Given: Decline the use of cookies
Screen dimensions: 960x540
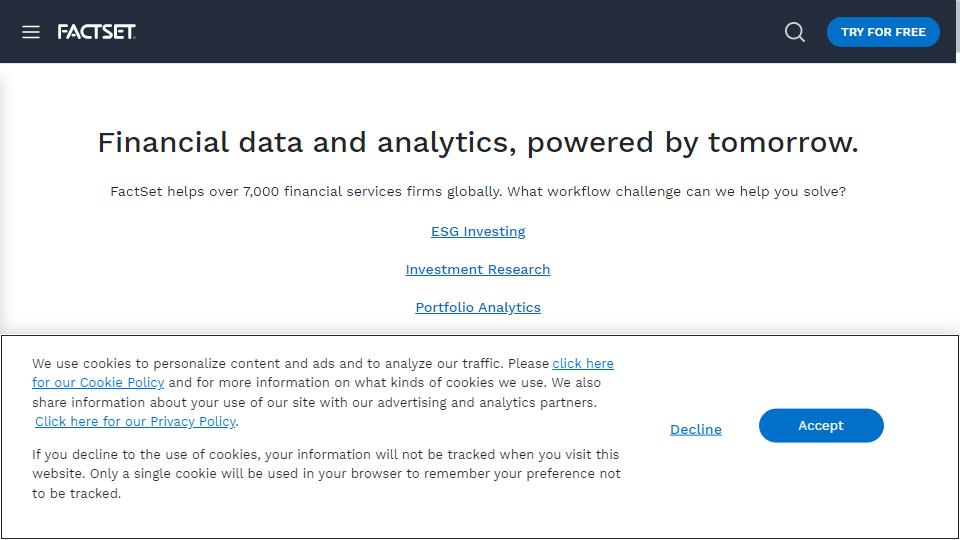Looking at the screenshot, I should point(696,429).
